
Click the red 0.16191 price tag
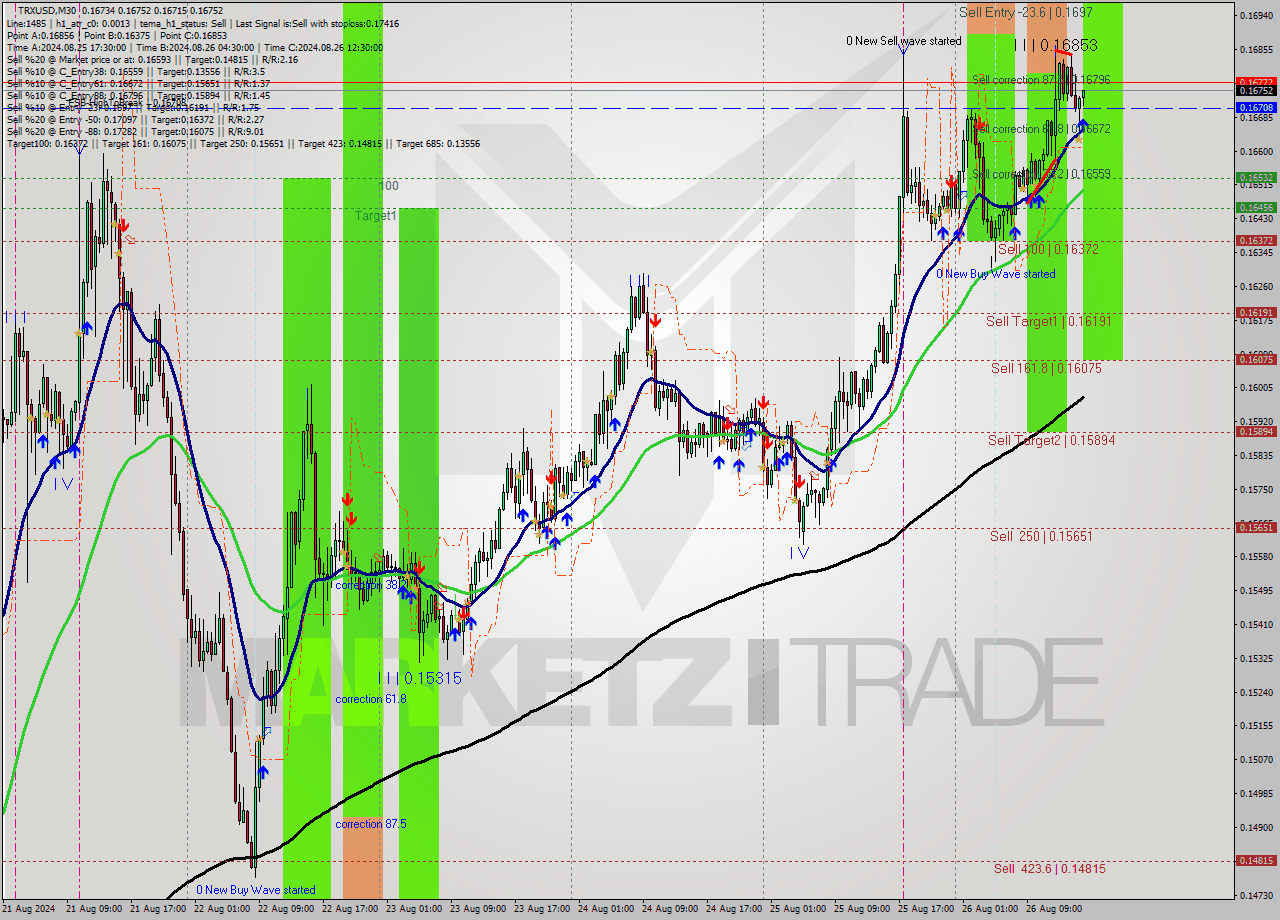(x=1255, y=312)
